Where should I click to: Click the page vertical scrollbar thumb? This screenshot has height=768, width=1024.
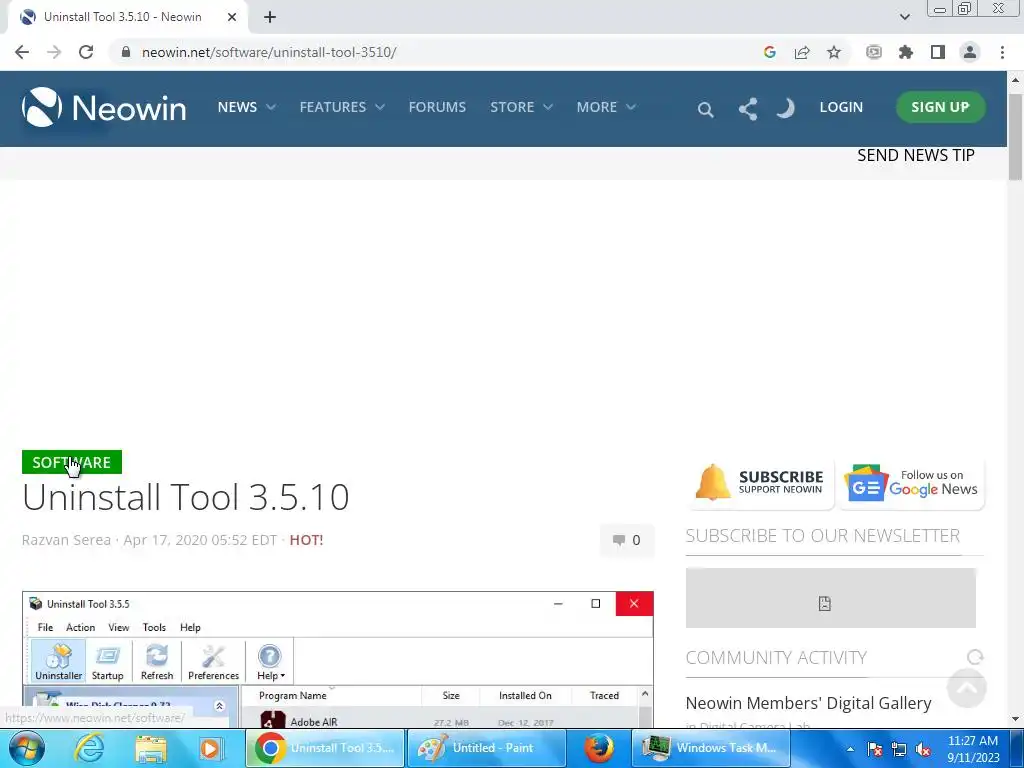click(1014, 136)
